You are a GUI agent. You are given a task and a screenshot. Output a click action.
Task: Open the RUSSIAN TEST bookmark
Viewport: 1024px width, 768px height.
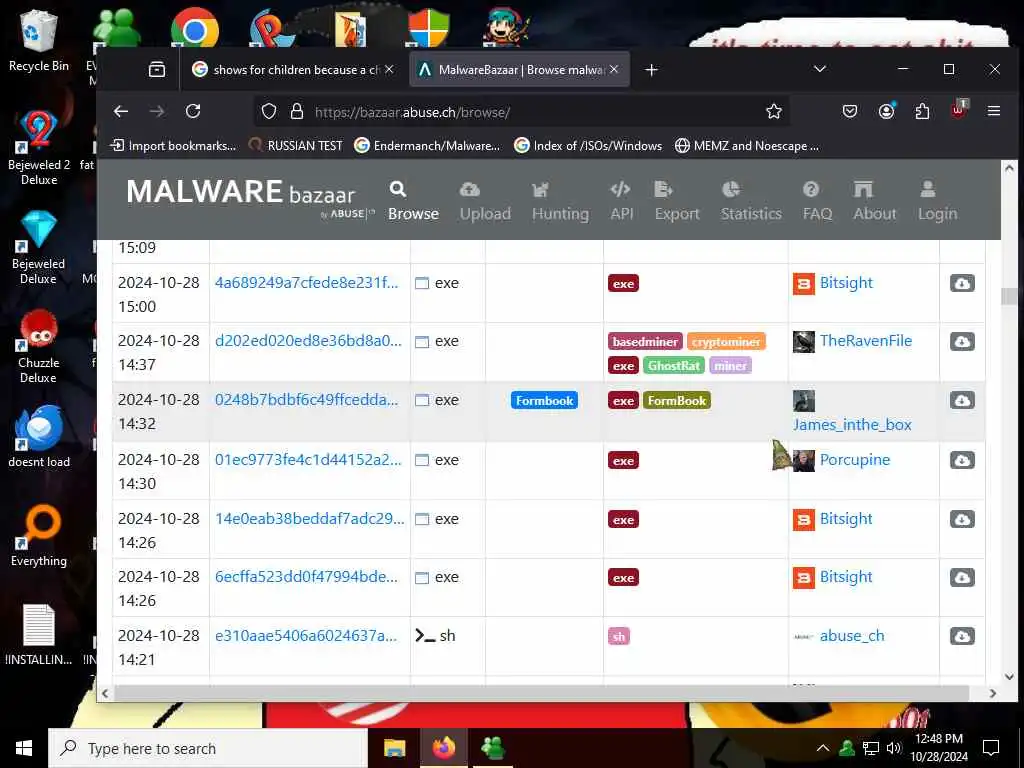pyautogui.click(x=296, y=146)
